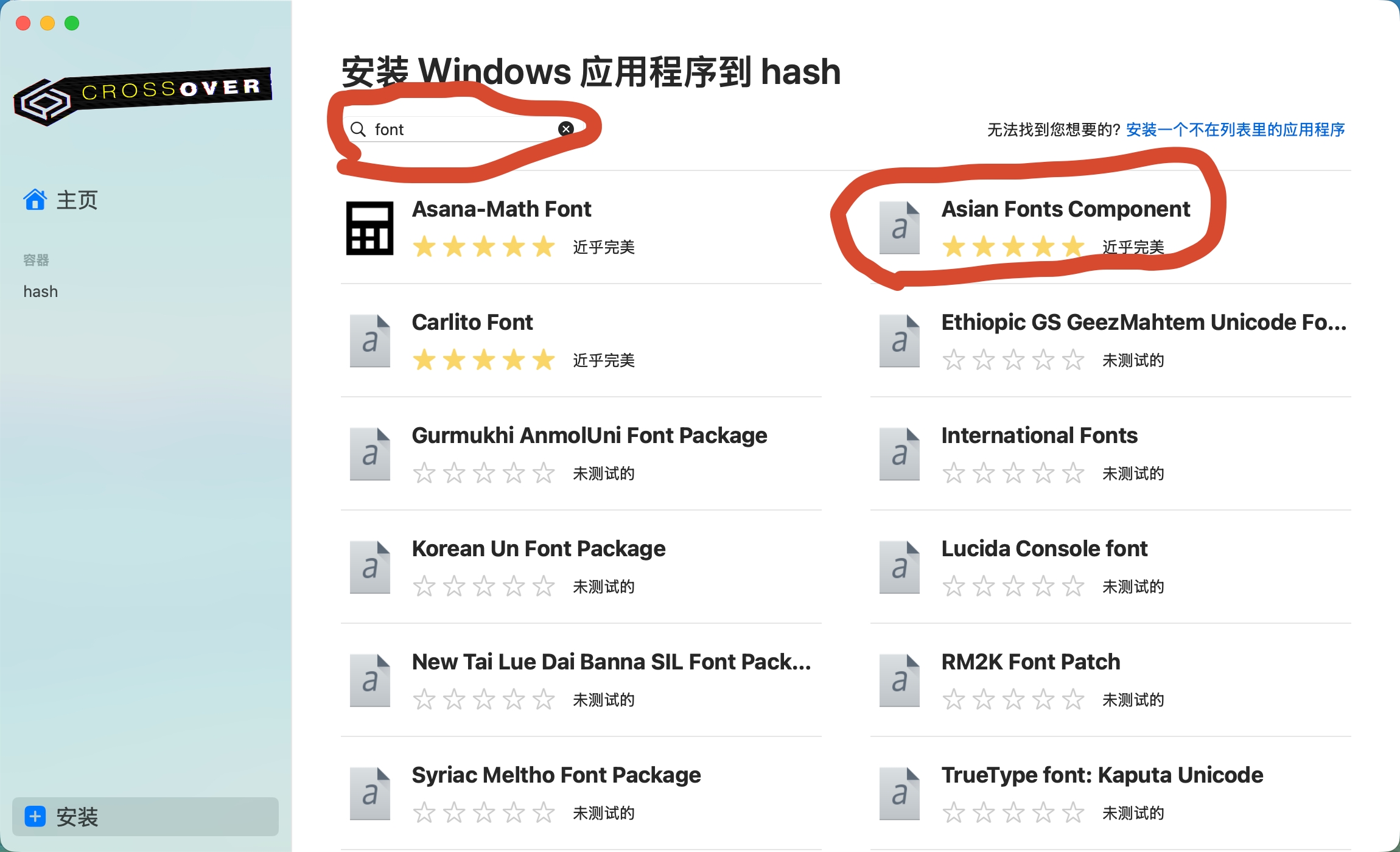Select New Tai Lue Dai Banna SIL title
The image size is (1400, 852).
tap(612, 662)
